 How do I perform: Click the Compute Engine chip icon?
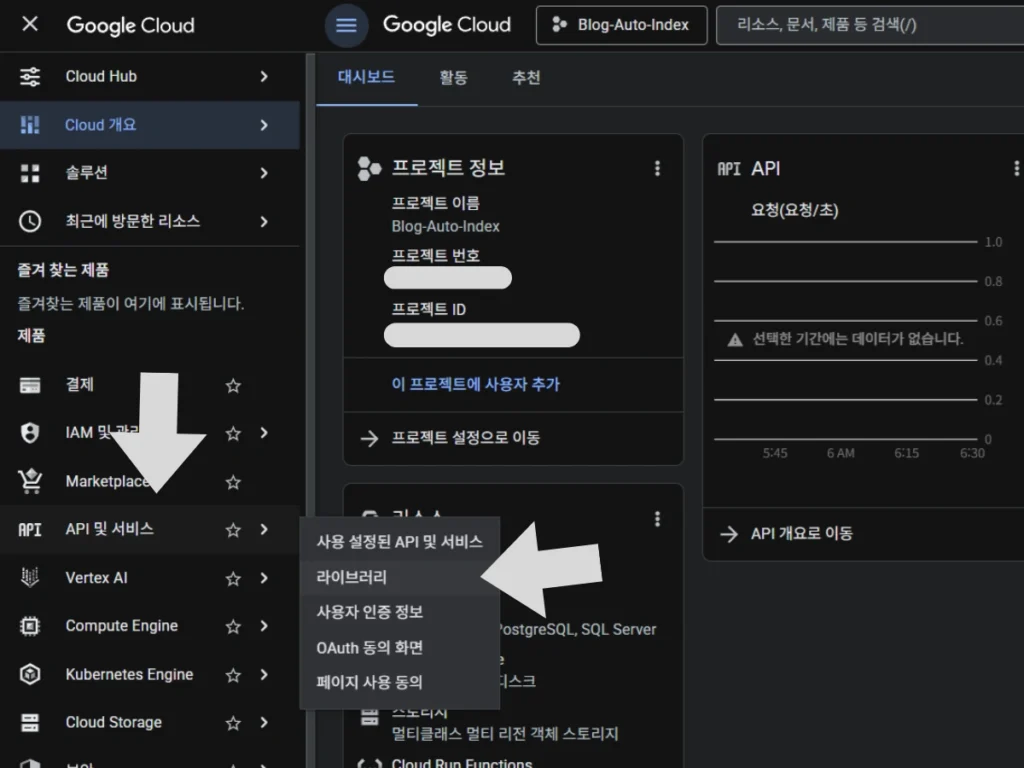click(x=30, y=626)
